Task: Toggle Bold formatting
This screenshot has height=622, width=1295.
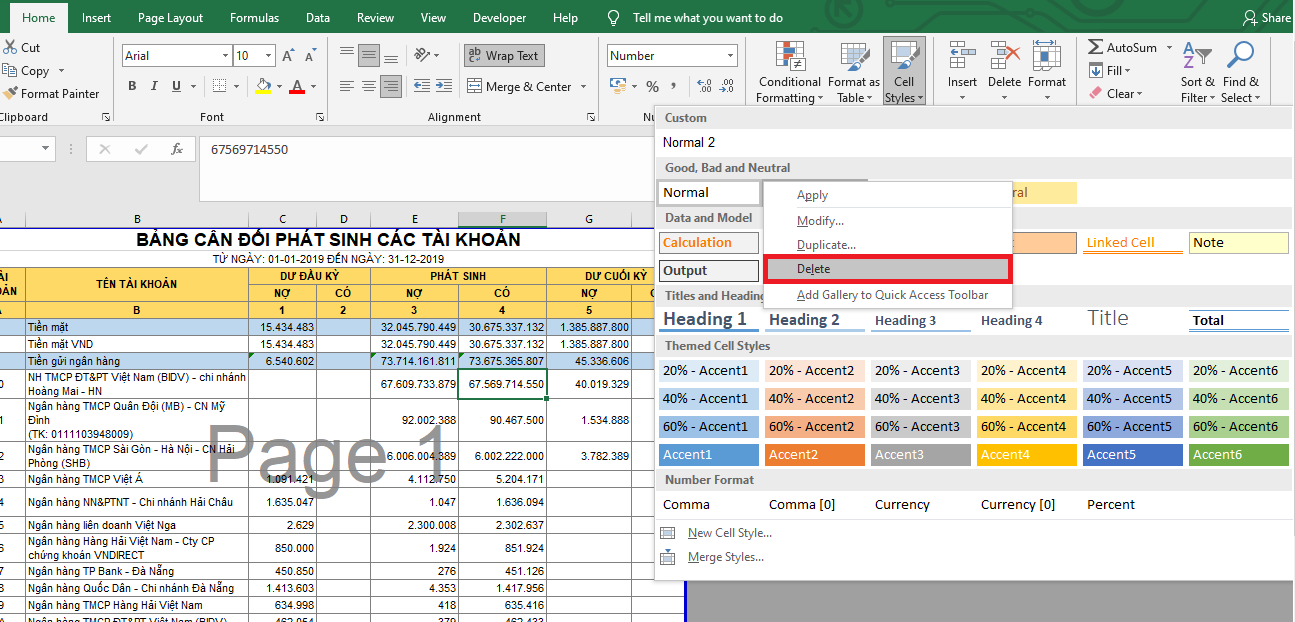Action: [134, 87]
